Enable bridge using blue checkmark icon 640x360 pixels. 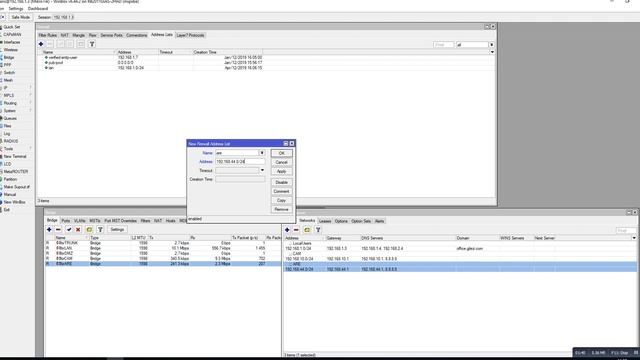69,230
